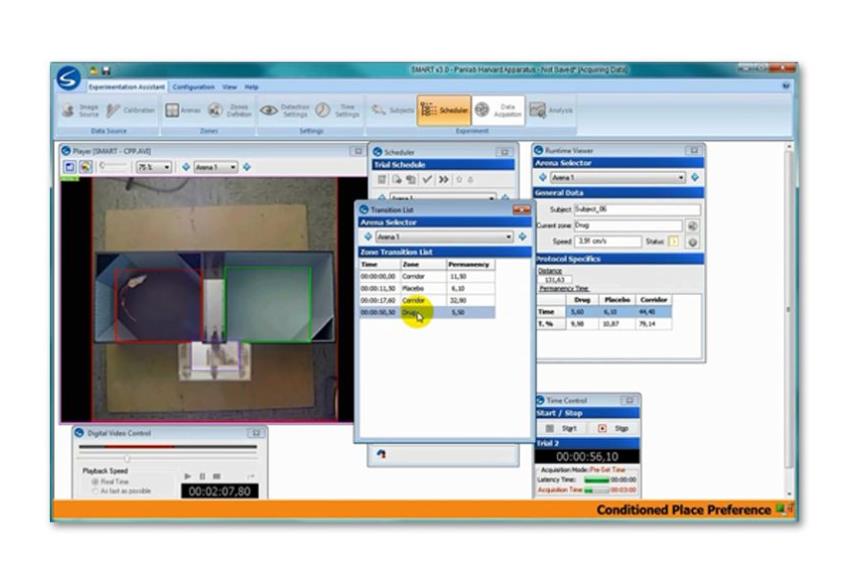Open the View menu

coord(229,87)
